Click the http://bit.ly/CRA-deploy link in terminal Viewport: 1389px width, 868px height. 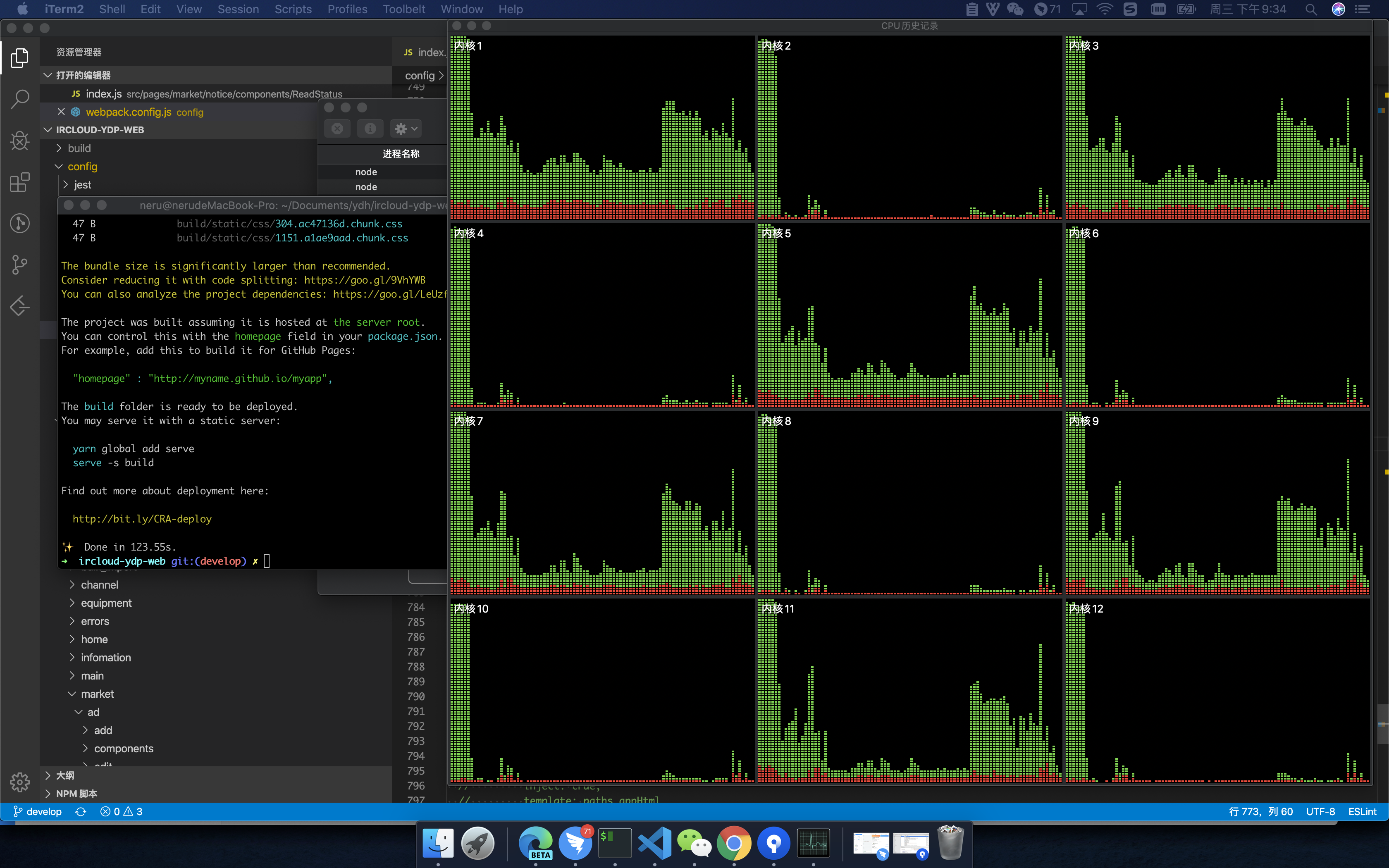click(x=142, y=518)
